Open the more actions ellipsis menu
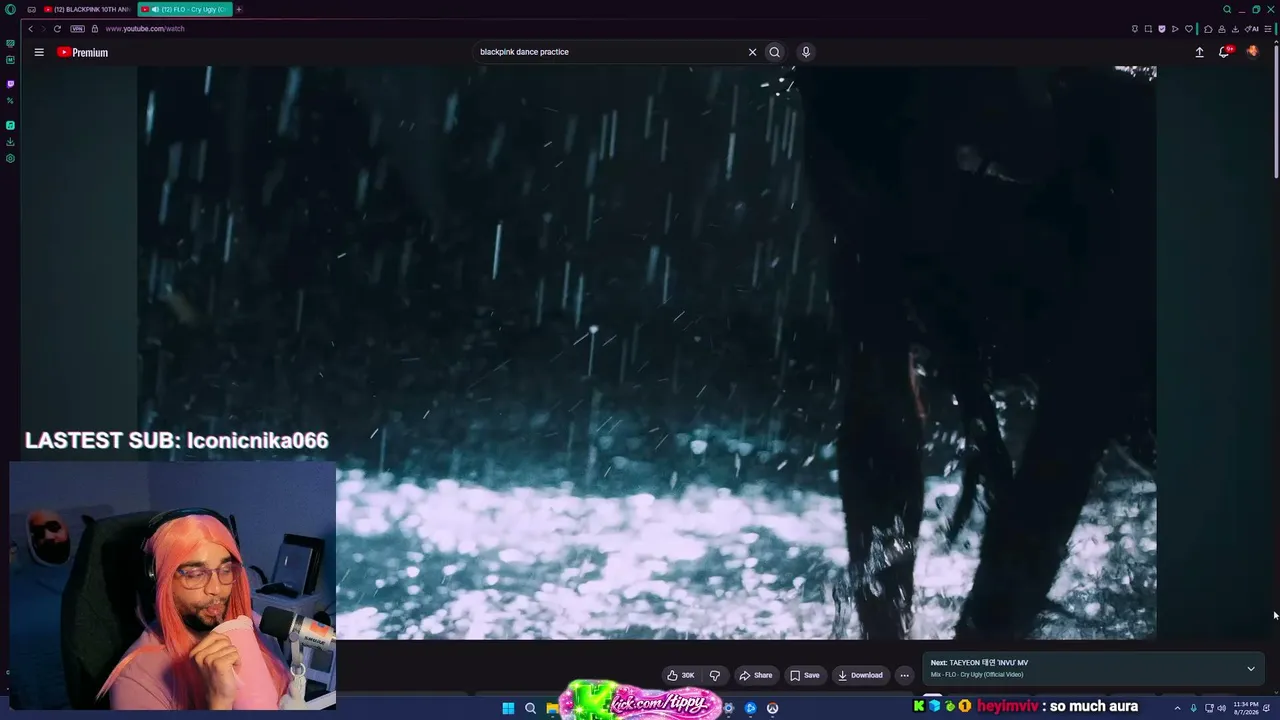Image resolution: width=1280 pixels, height=720 pixels. (904, 675)
